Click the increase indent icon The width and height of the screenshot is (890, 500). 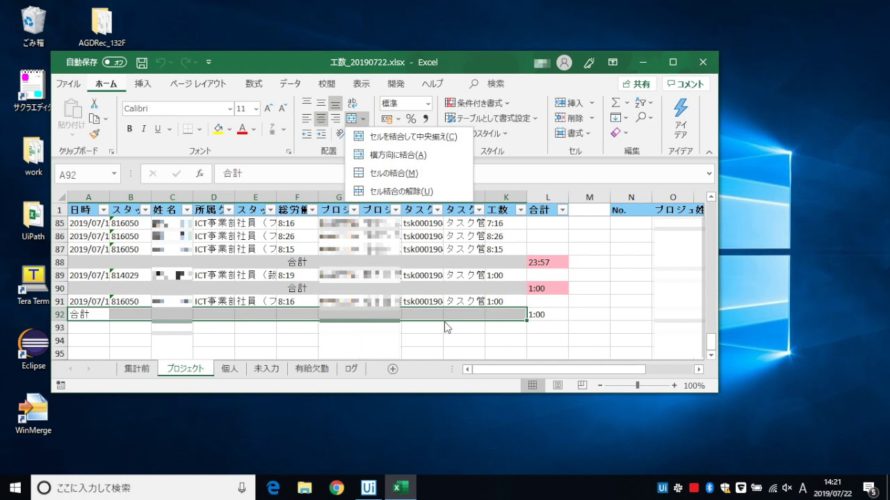321,134
